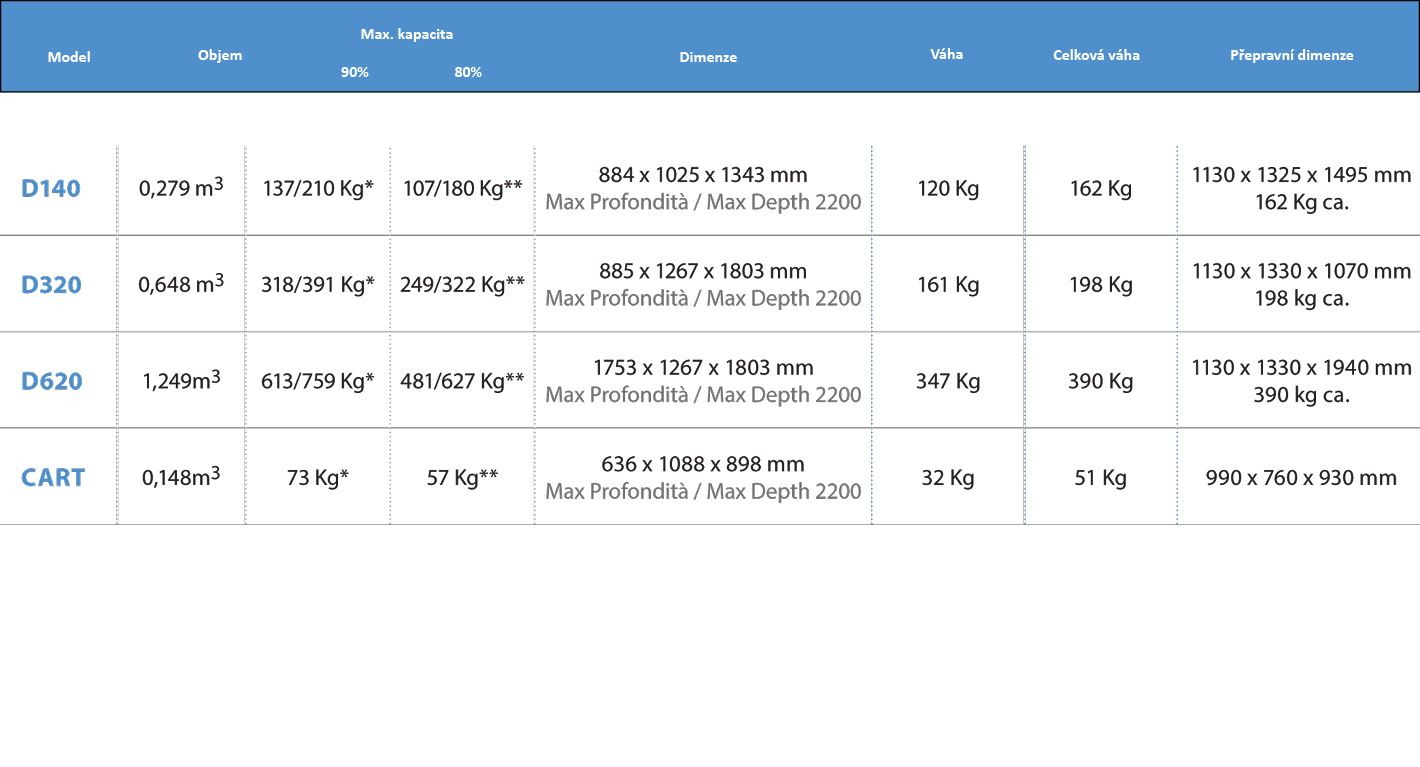Click the 613/759 Kg* capacity value
The image size is (1420, 767).
[318, 381]
